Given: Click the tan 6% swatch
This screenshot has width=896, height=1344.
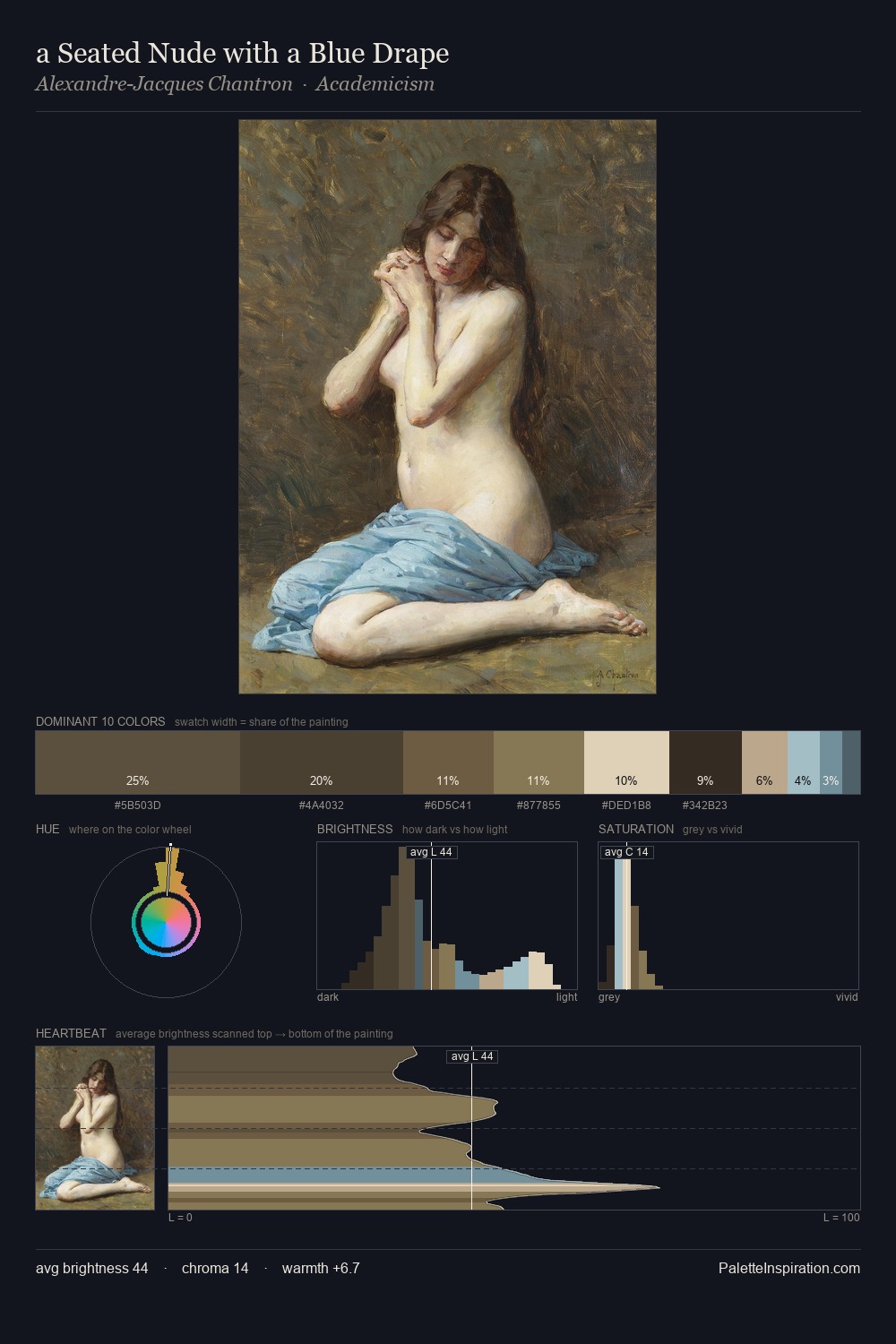Looking at the screenshot, I should click(x=764, y=762).
